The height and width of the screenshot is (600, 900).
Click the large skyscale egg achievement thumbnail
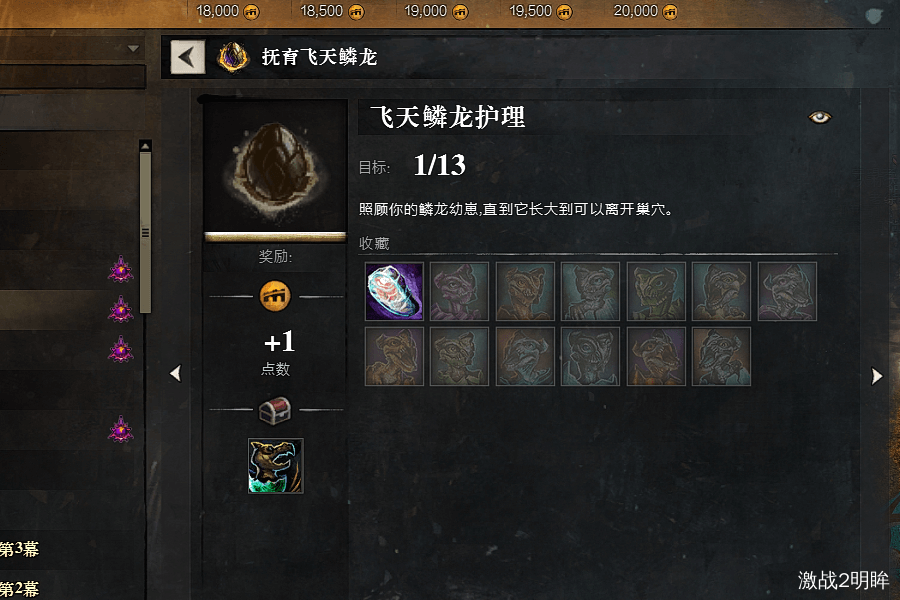(x=276, y=169)
